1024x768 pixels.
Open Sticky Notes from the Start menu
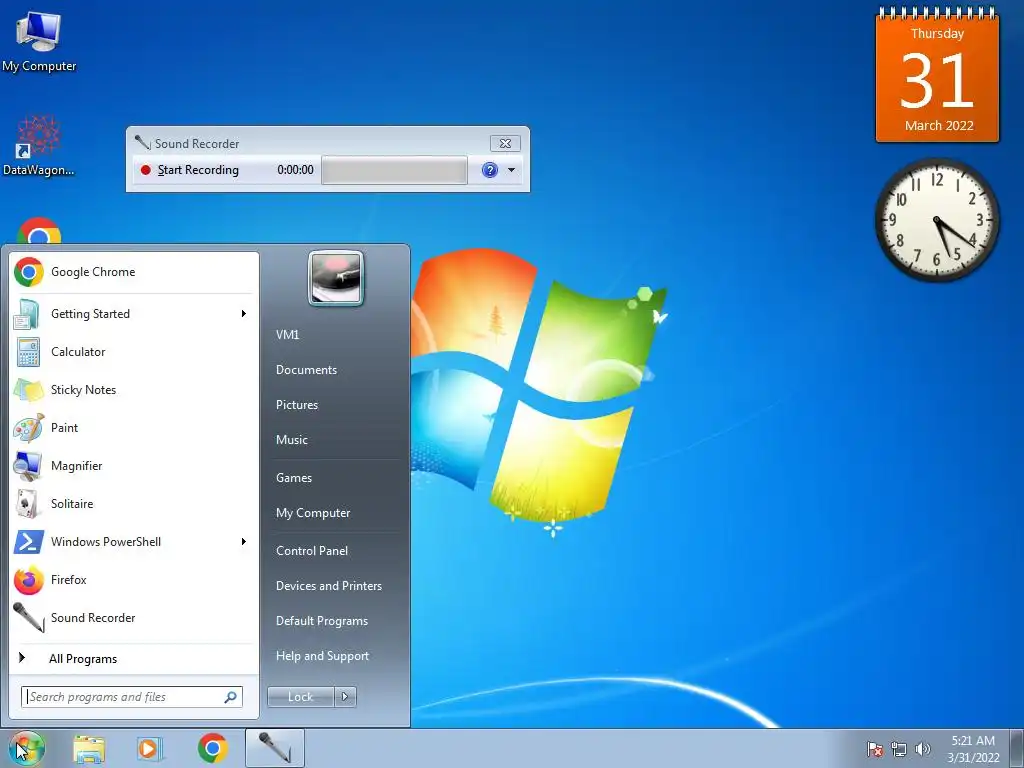[134, 390]
